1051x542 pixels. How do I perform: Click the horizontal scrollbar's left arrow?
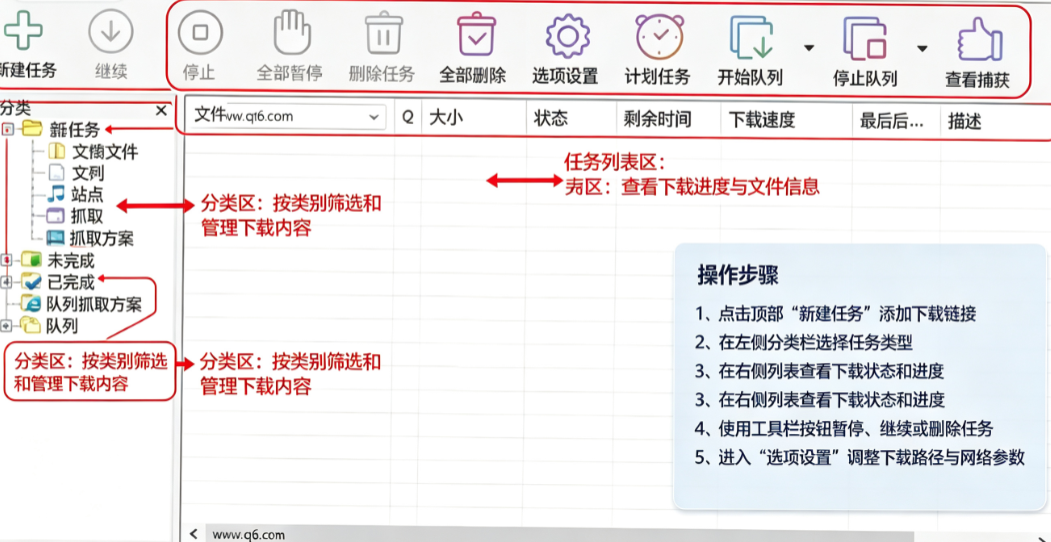tap(194, 533)
